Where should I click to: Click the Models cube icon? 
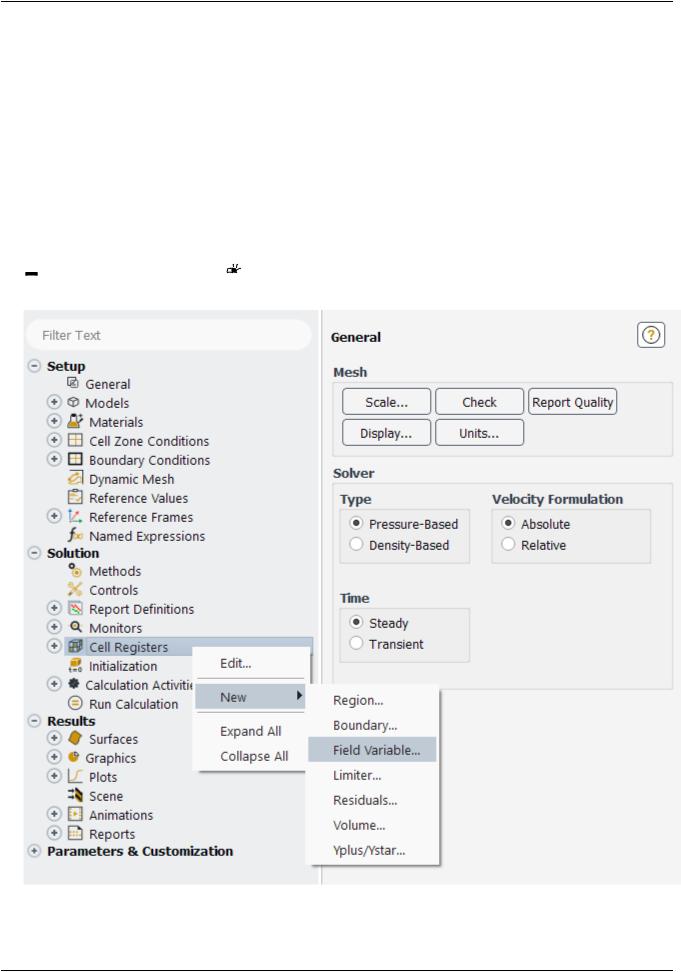pyautogui.click(x=73, y=402)
